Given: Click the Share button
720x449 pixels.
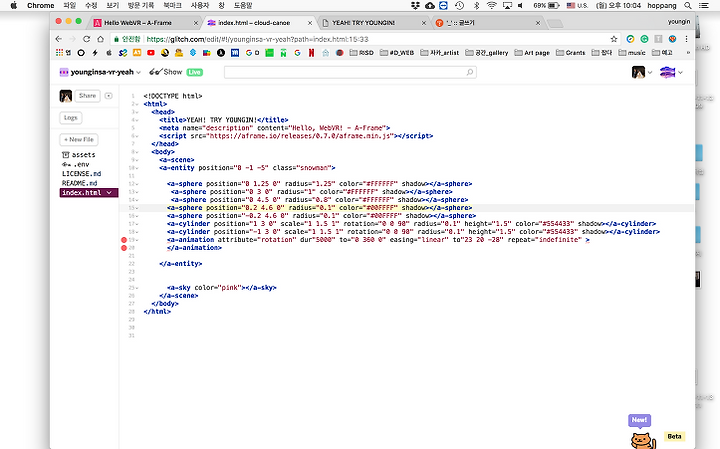Looking at the screenshot, I should 87,96.
